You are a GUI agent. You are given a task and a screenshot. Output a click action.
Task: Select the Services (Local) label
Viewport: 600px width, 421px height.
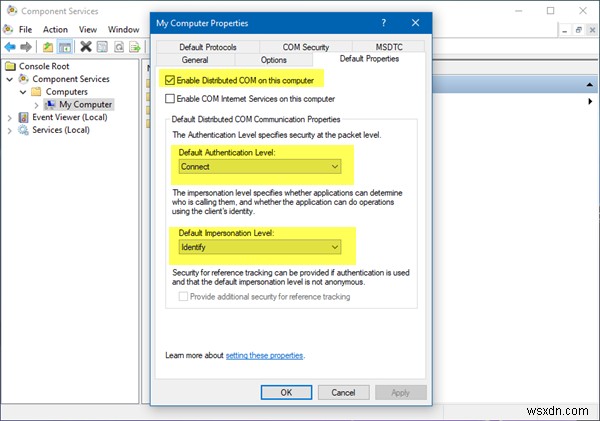61,130
